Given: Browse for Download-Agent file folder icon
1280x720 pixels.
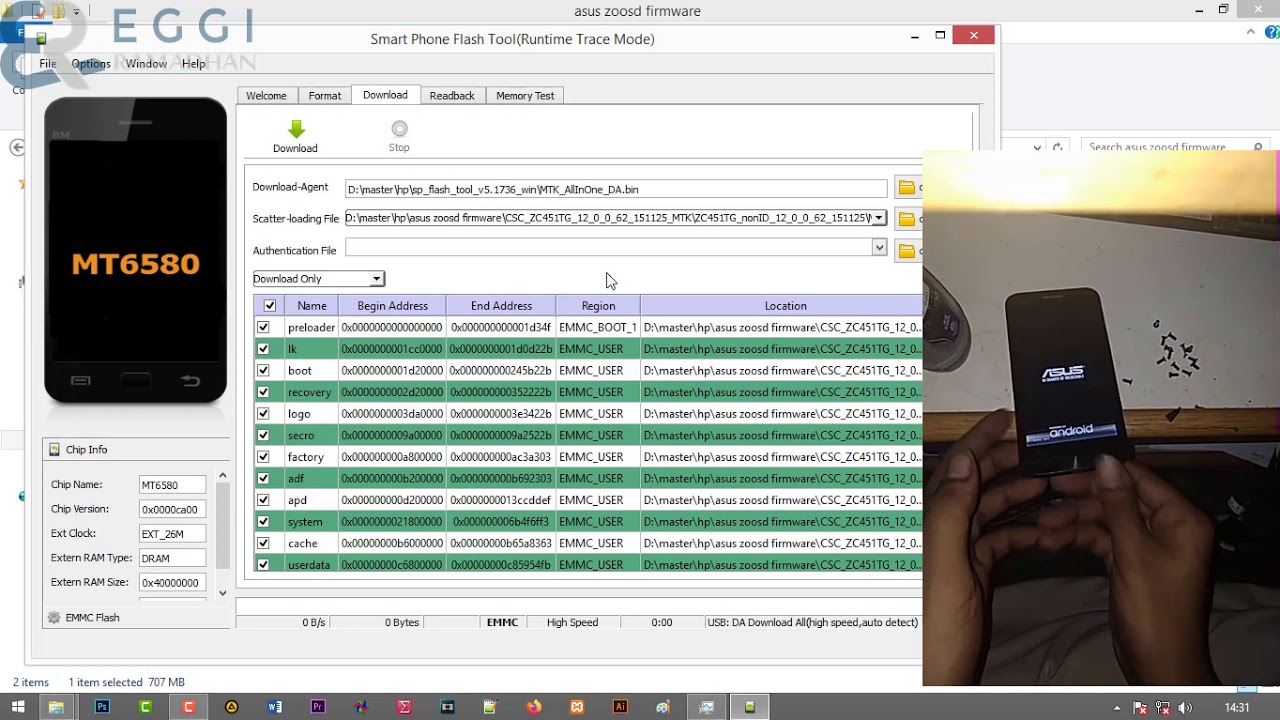Looking at the screenshot, I should point(907,188).
